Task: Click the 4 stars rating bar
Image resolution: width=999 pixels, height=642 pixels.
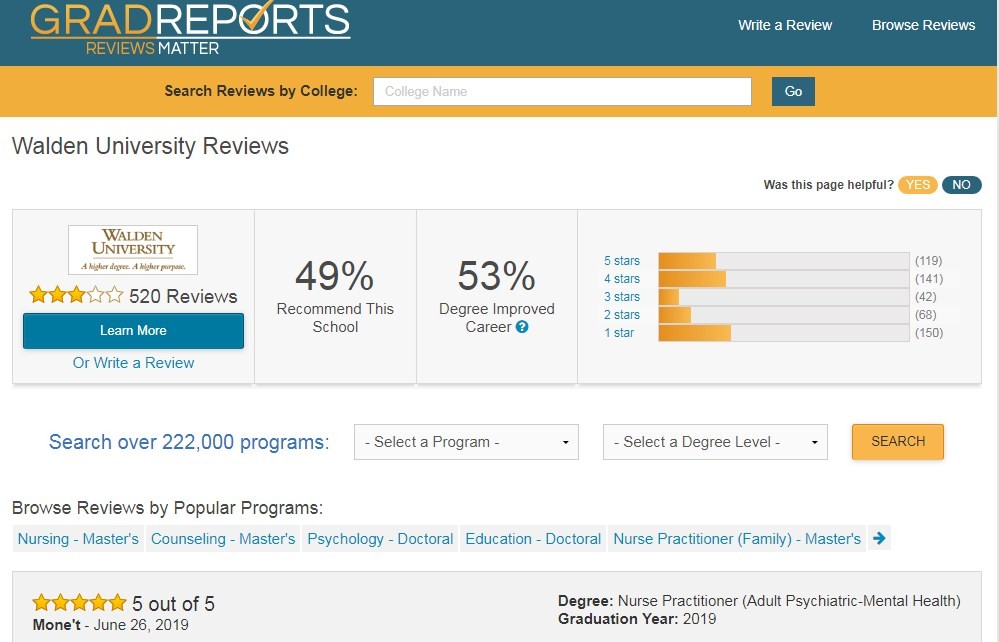Action: [x=784, y=278]
